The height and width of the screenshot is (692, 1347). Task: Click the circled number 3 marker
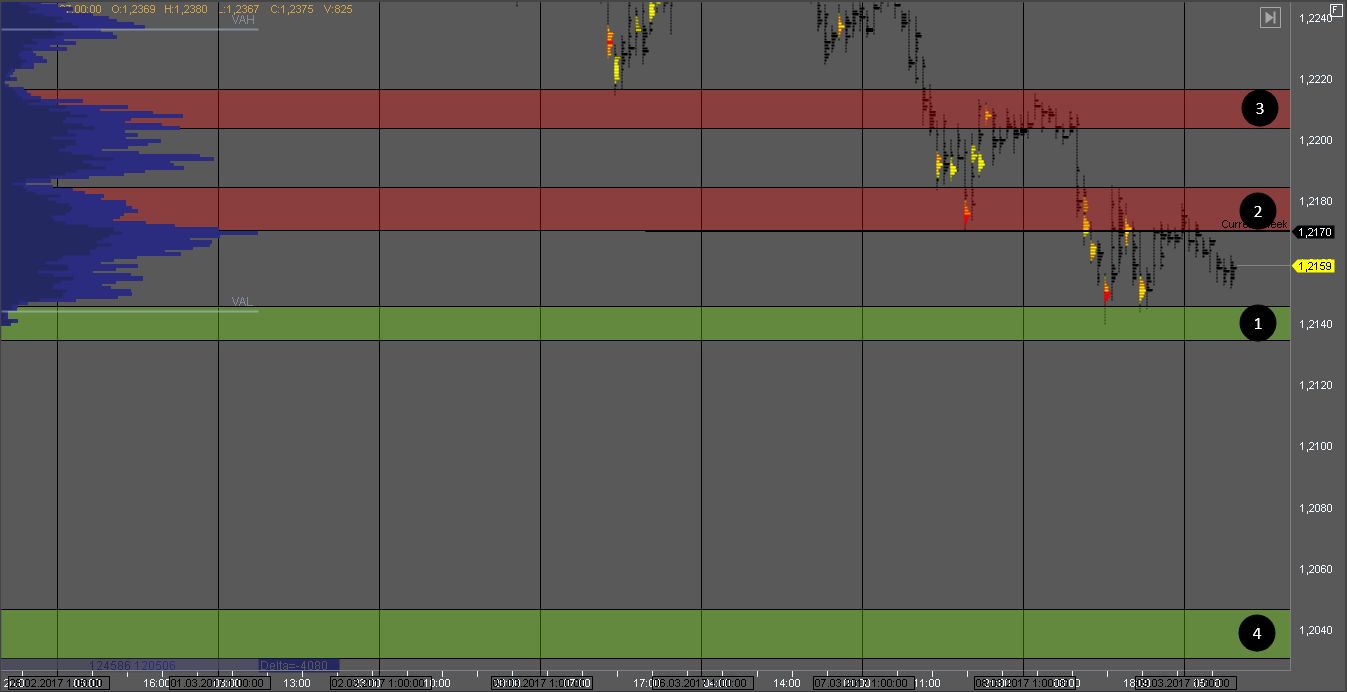[x=1258, y=109]
